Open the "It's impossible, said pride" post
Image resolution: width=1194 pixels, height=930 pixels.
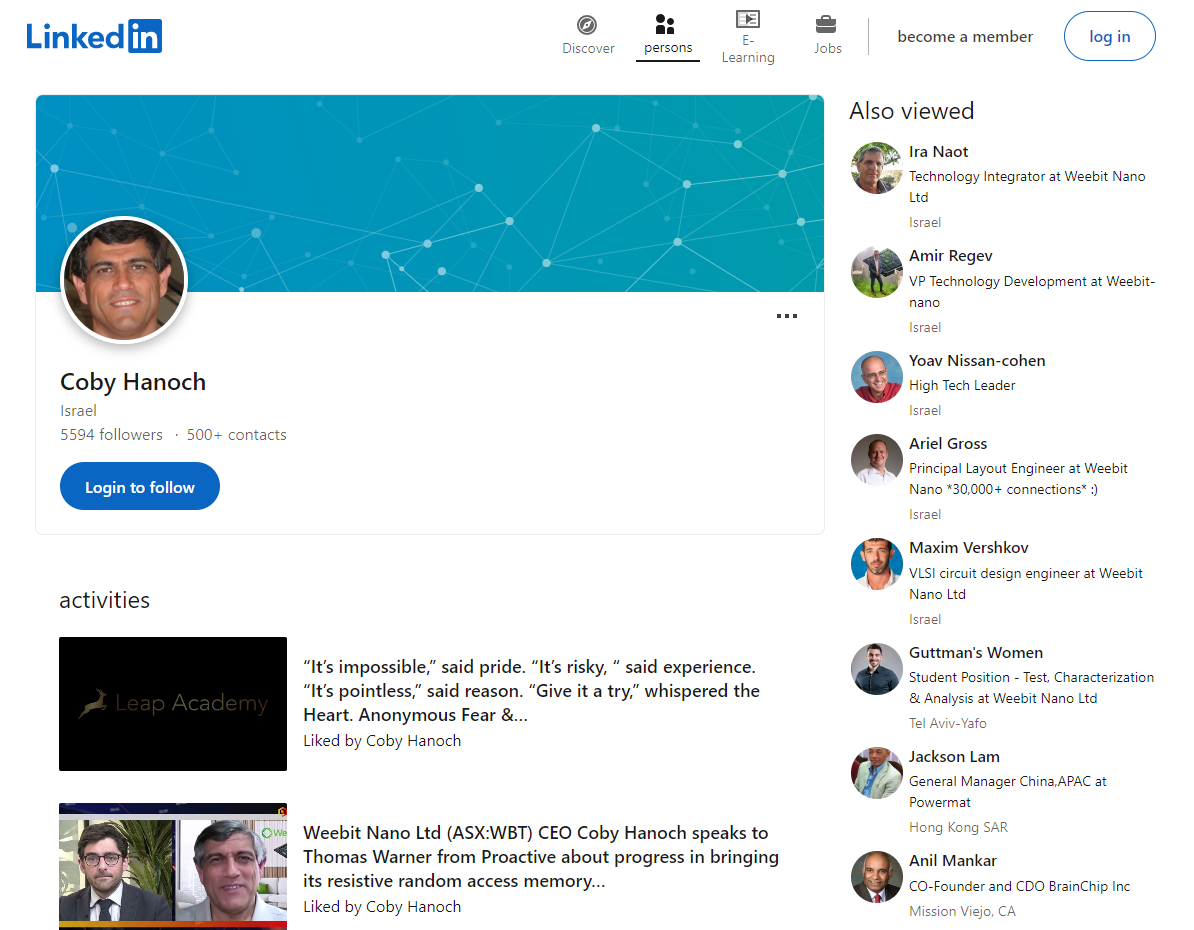(532, 691)
